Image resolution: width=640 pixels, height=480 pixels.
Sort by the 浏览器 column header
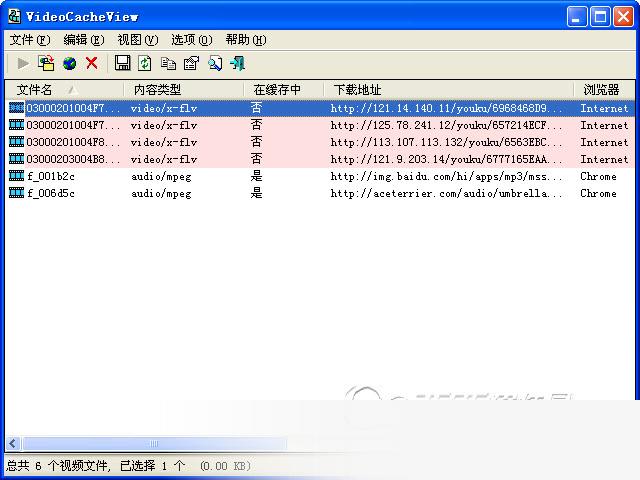coord(604,89)
